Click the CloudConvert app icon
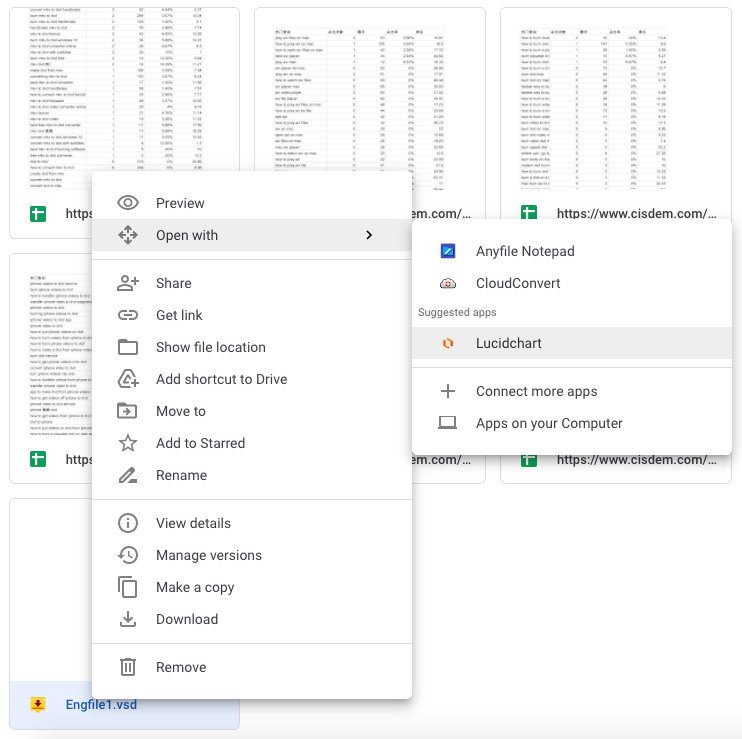Viewport: 742px width, 739px height. point(448,283)
